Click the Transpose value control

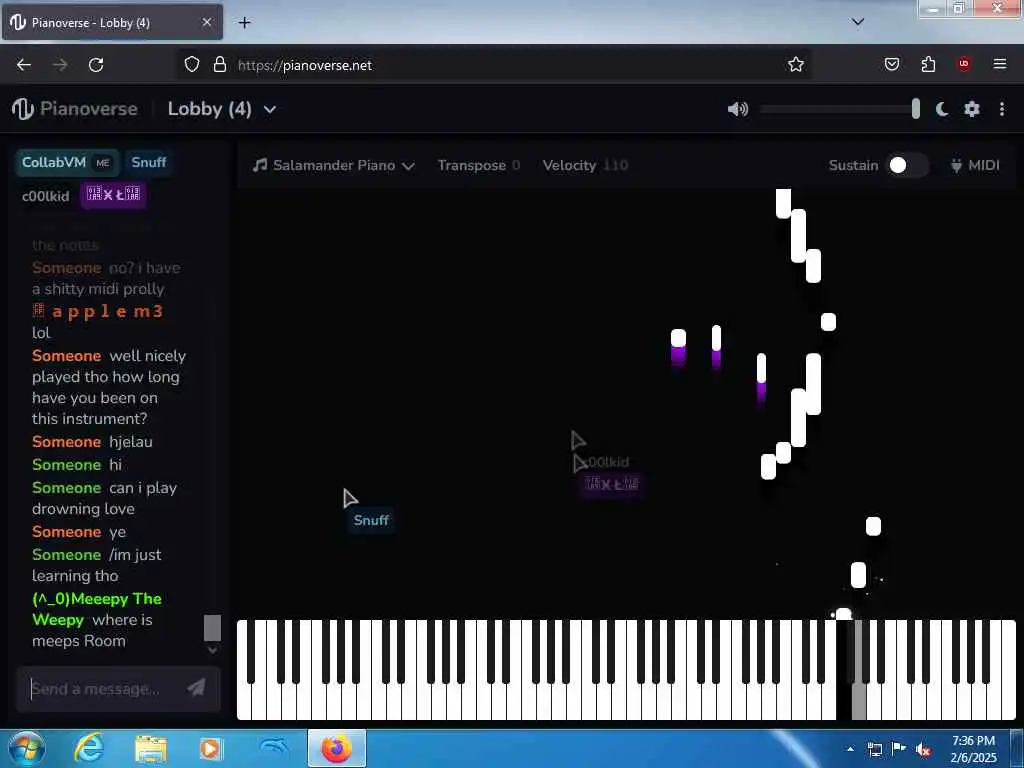click(x=479, y=165)
